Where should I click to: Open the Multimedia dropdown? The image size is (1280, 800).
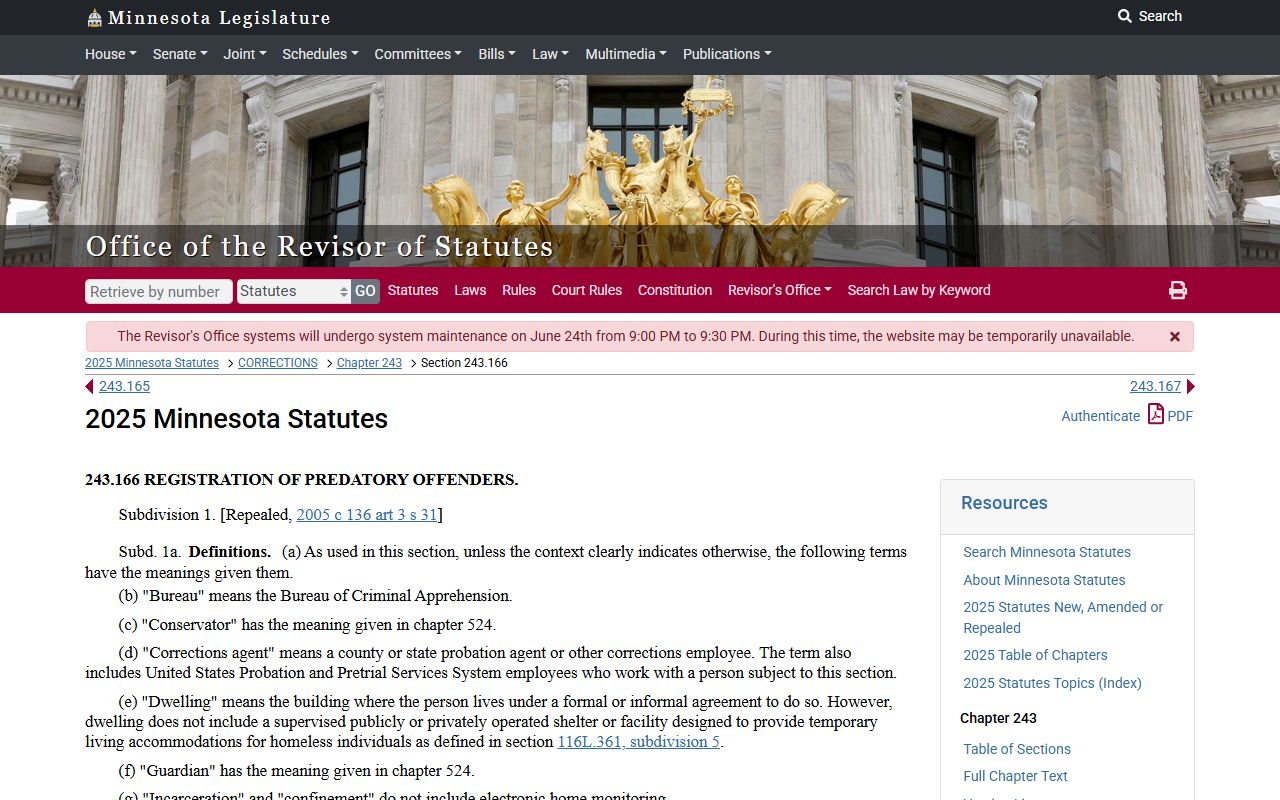[x=626, y=54]
